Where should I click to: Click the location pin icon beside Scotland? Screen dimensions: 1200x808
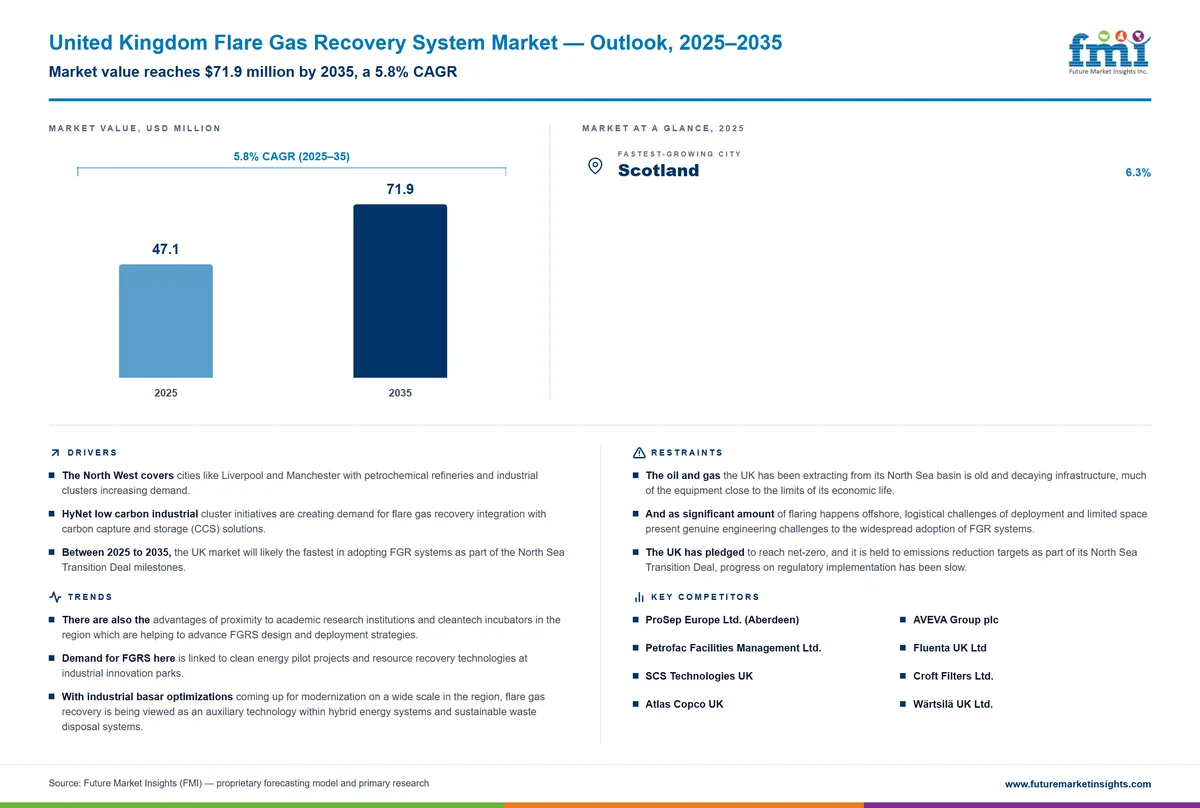click(595, 167)
